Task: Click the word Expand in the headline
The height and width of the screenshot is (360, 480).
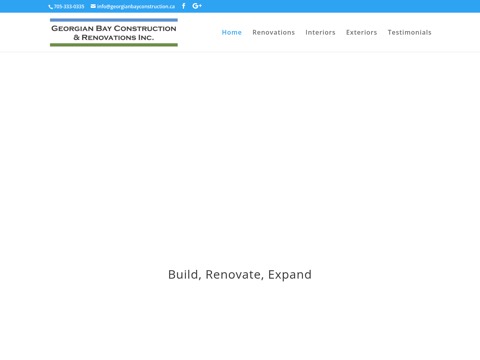Action: pos(290,275)
